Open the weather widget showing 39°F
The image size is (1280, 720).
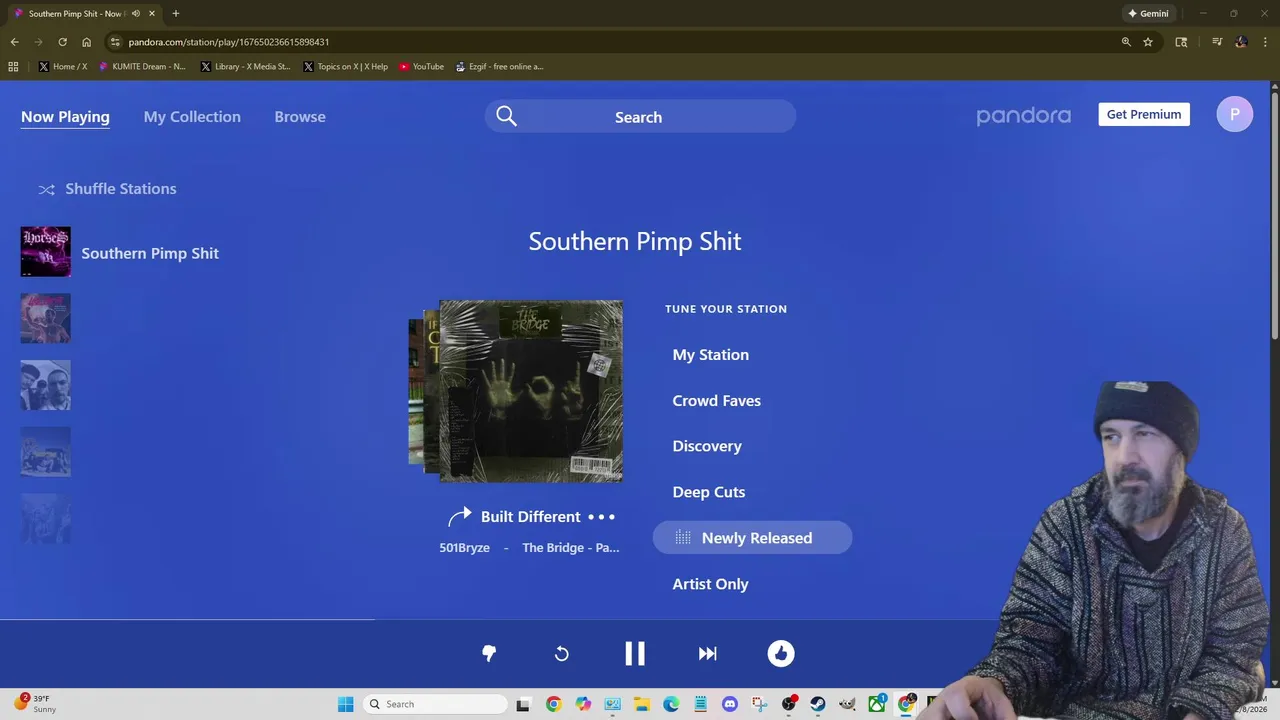coord(33,703)
